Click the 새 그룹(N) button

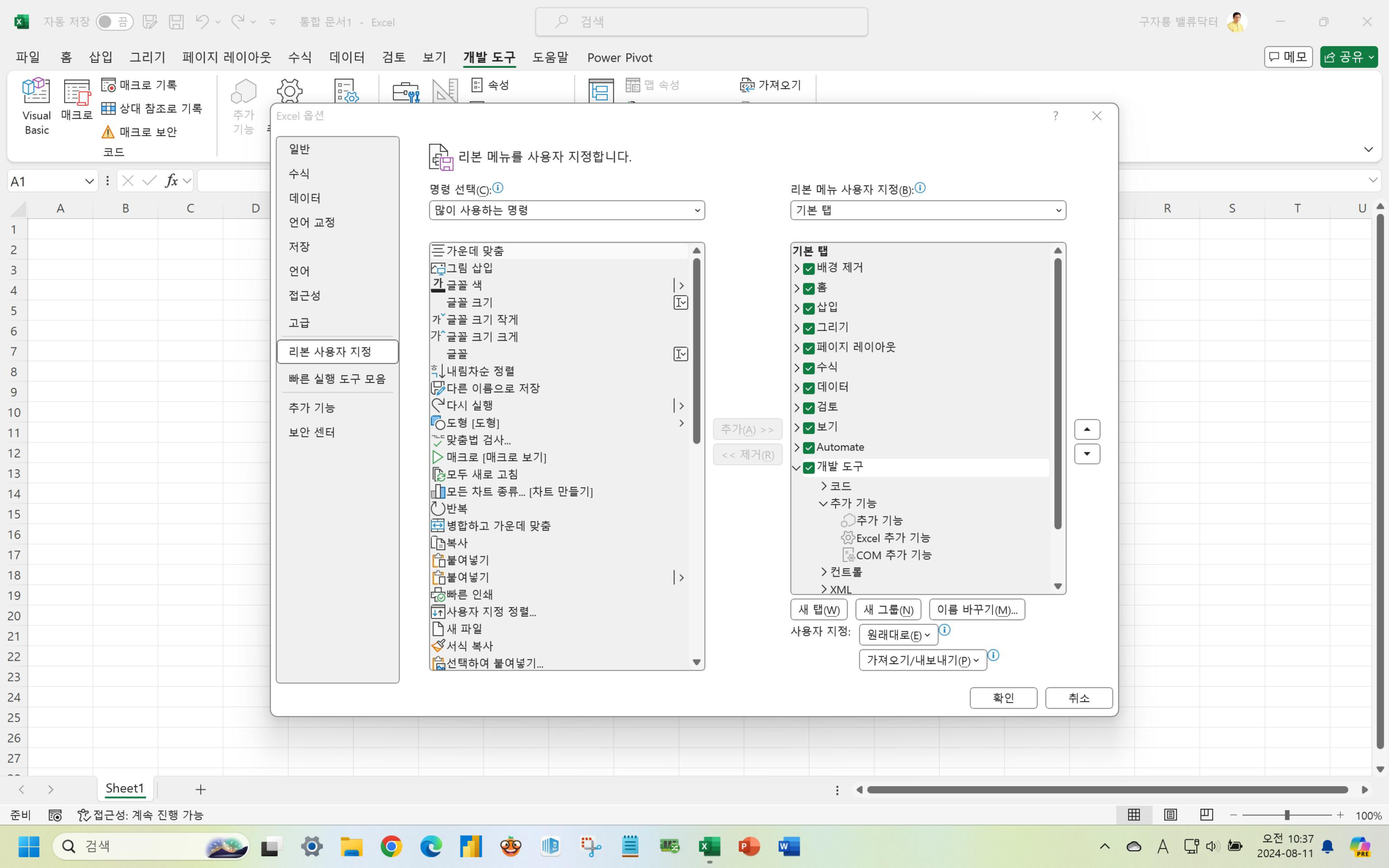pyautogui.click(x=887, y=609)
